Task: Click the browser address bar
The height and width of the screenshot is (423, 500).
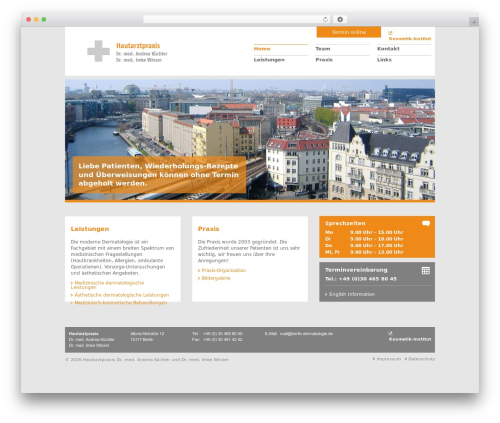Action: pyautogui.click(x=236, y=19)
